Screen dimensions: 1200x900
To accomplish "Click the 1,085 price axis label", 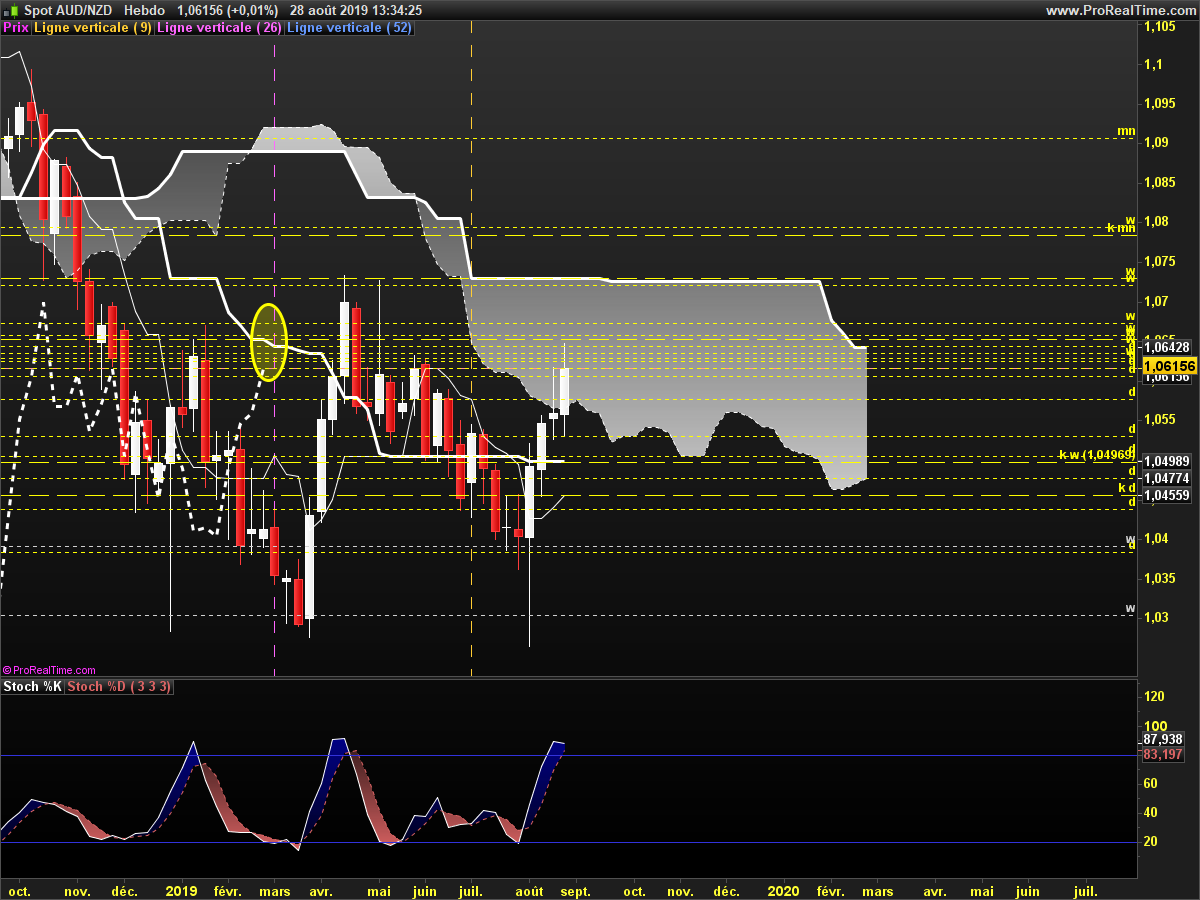I will (1160, 182).
